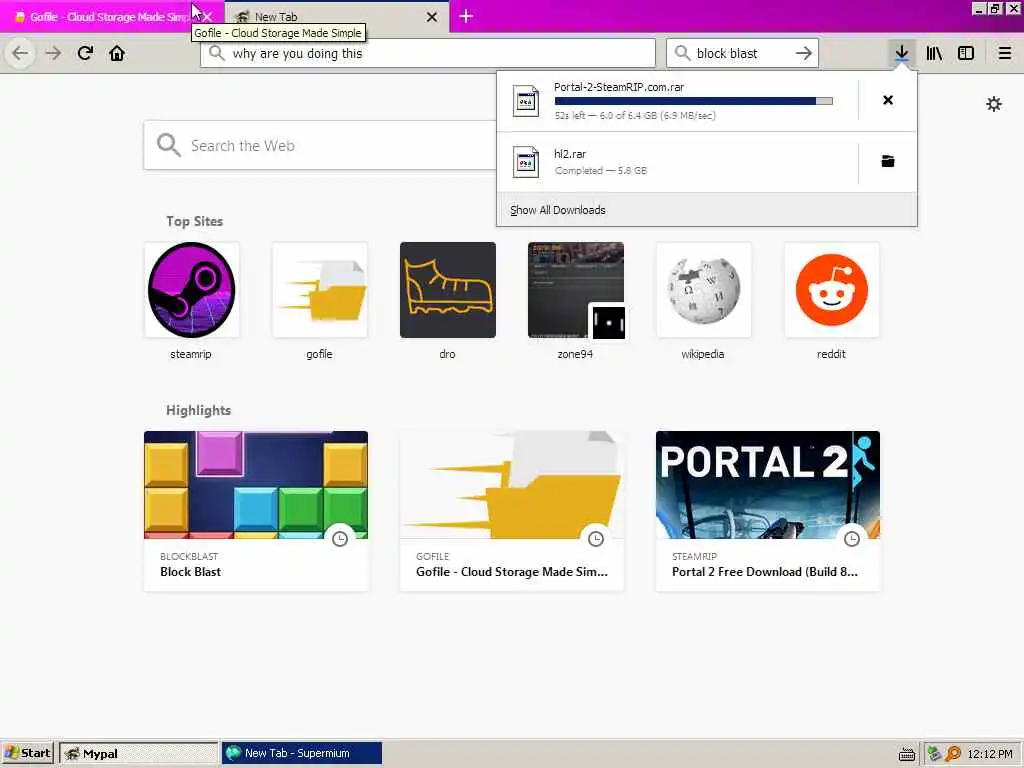Click history clock icon on Portal 2 card

(x=852, y=539)
